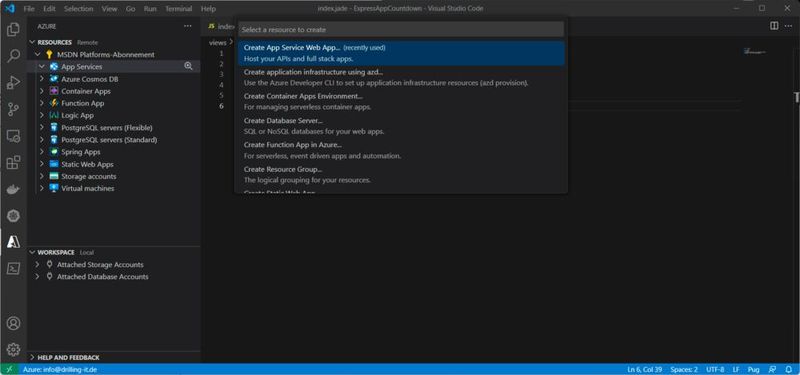Click the editor vertical scrollbar thumb

point(796,97)
